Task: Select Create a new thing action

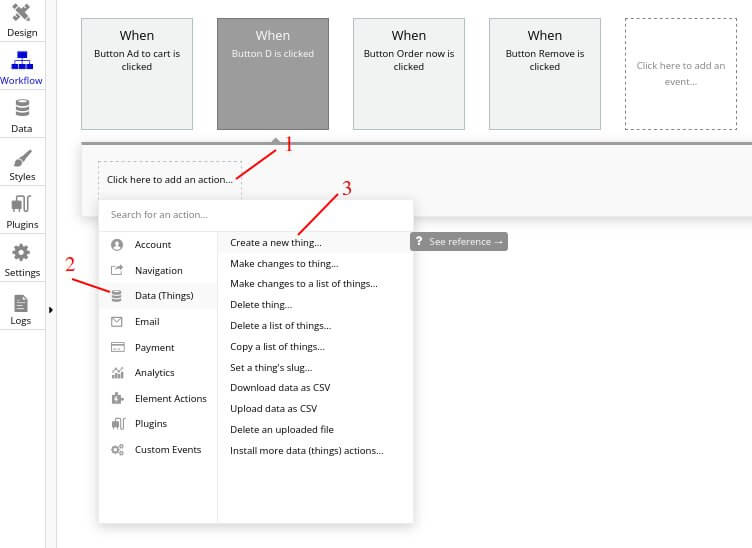Action: point(276,242)
